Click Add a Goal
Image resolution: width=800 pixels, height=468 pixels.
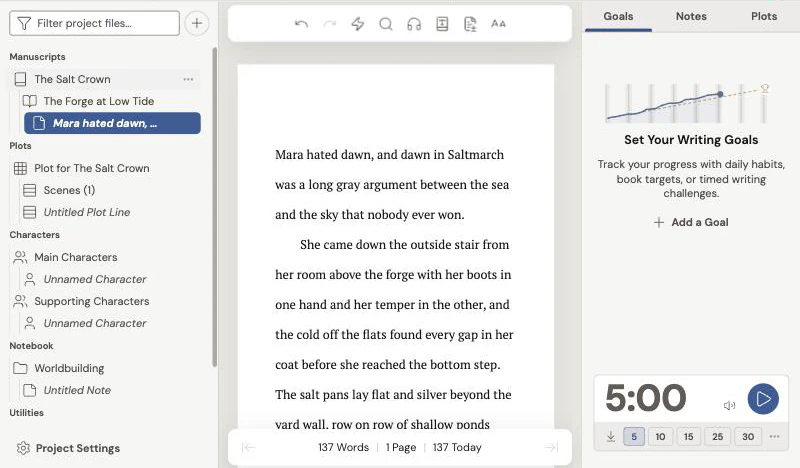coord(691,222)
